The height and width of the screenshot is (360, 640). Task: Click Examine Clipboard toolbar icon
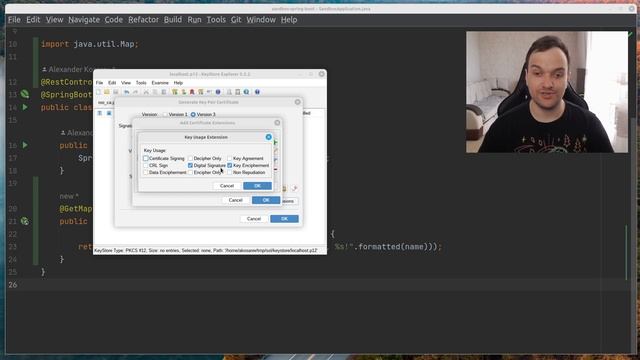click(238, 92)
